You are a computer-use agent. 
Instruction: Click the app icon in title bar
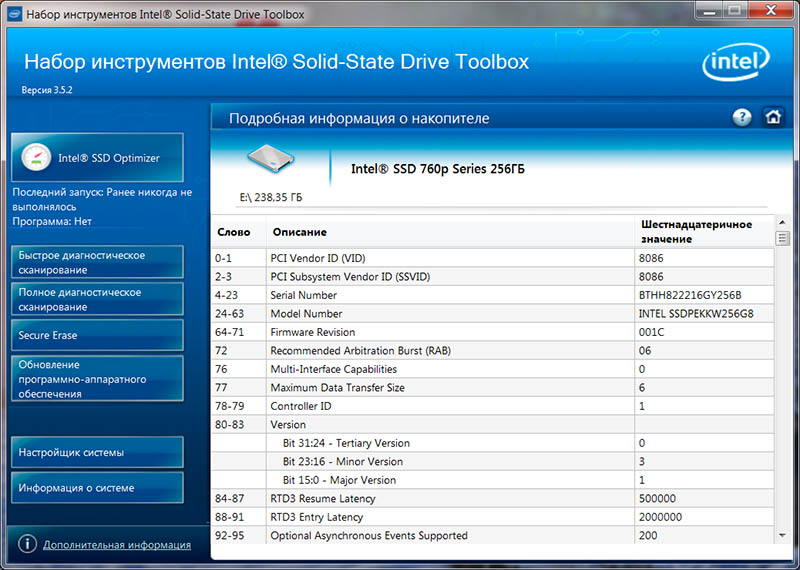11,14
